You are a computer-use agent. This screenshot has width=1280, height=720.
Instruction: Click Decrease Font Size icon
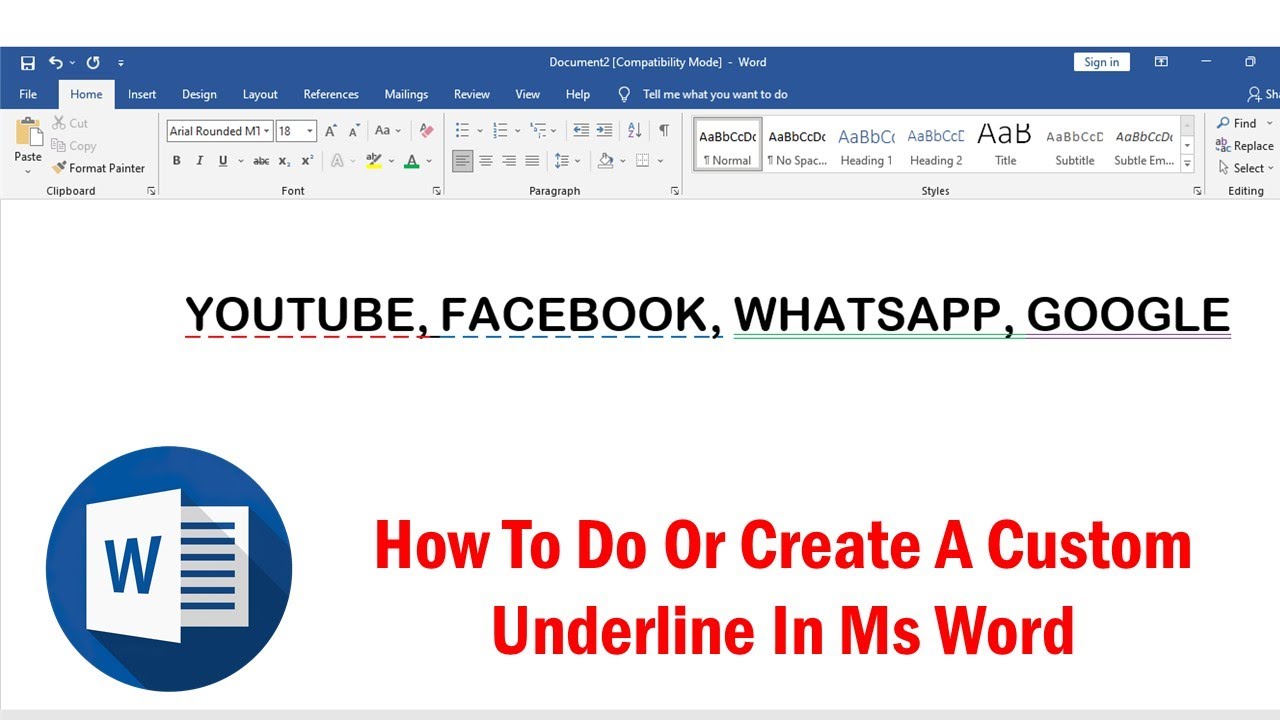353,131
